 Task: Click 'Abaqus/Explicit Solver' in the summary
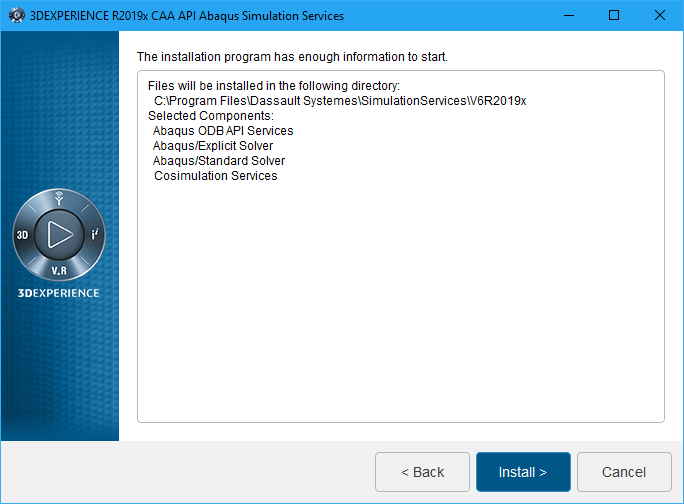coord(213,146)
